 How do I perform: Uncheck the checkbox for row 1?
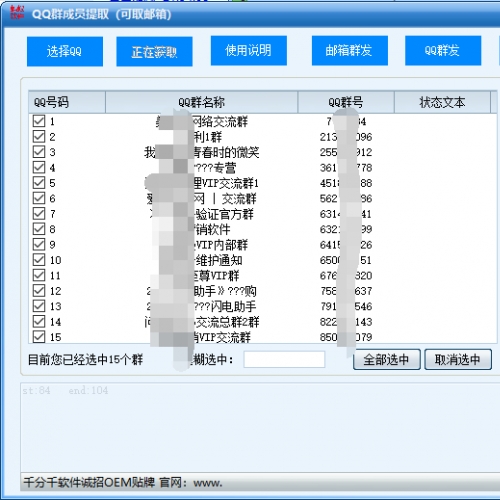point(39,121)
